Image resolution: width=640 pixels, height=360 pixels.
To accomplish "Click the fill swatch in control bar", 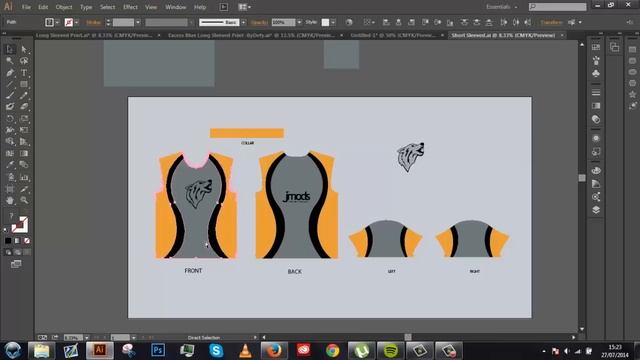I will click(x=49, y=22).
